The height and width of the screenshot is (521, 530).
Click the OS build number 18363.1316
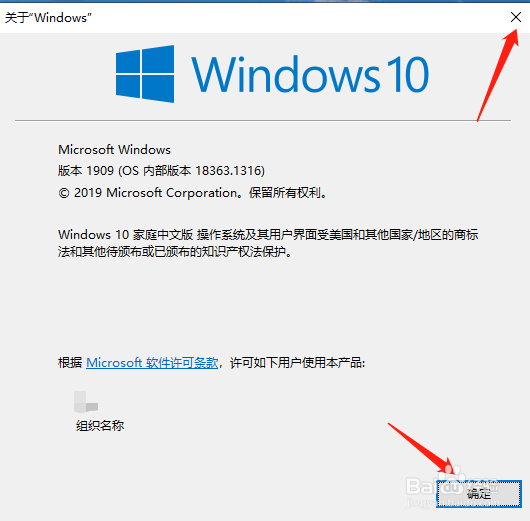click(228, 171)
